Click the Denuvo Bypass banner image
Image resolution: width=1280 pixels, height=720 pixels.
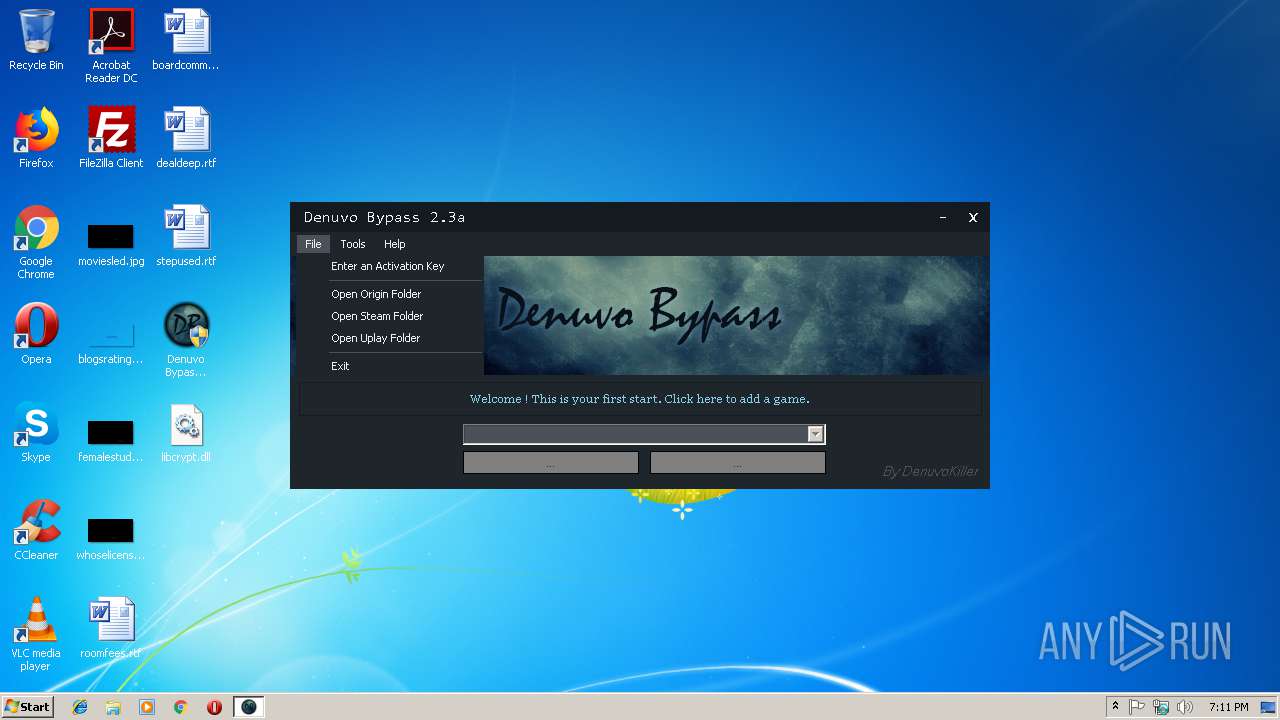736,315
